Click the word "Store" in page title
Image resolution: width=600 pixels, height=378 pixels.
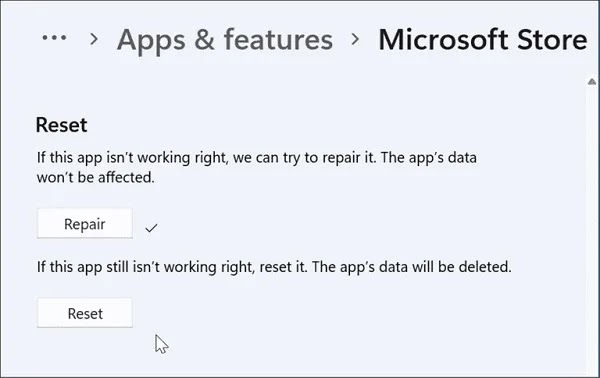(552, 39)
